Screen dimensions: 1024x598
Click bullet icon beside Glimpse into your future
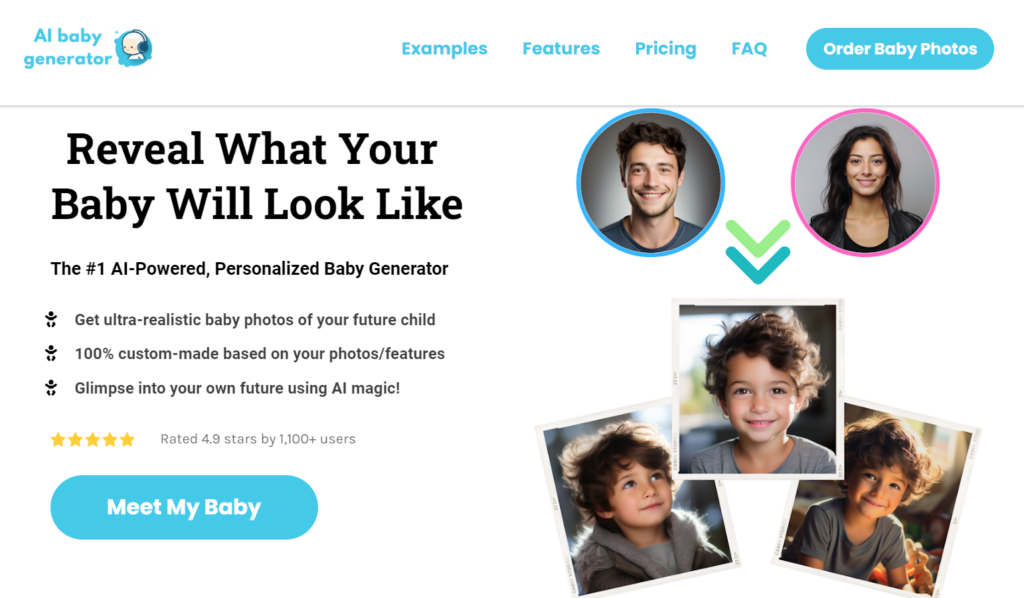tap(51, 387)
